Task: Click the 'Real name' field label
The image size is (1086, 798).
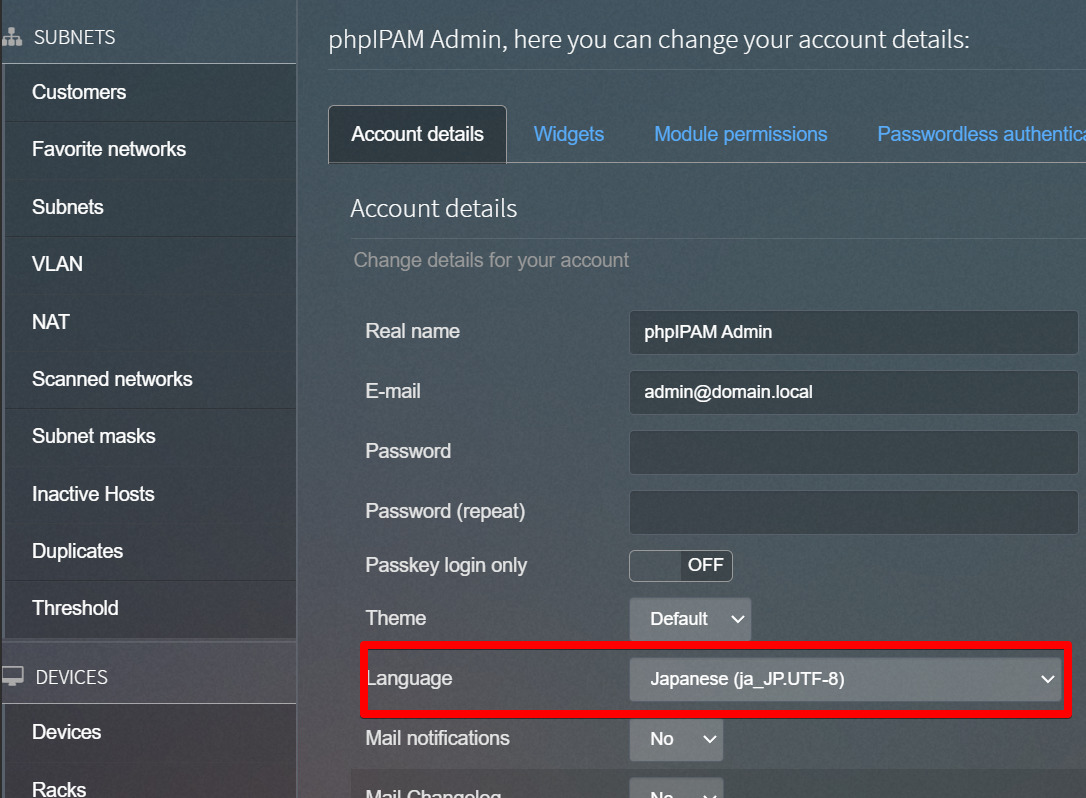Action: 412,331
